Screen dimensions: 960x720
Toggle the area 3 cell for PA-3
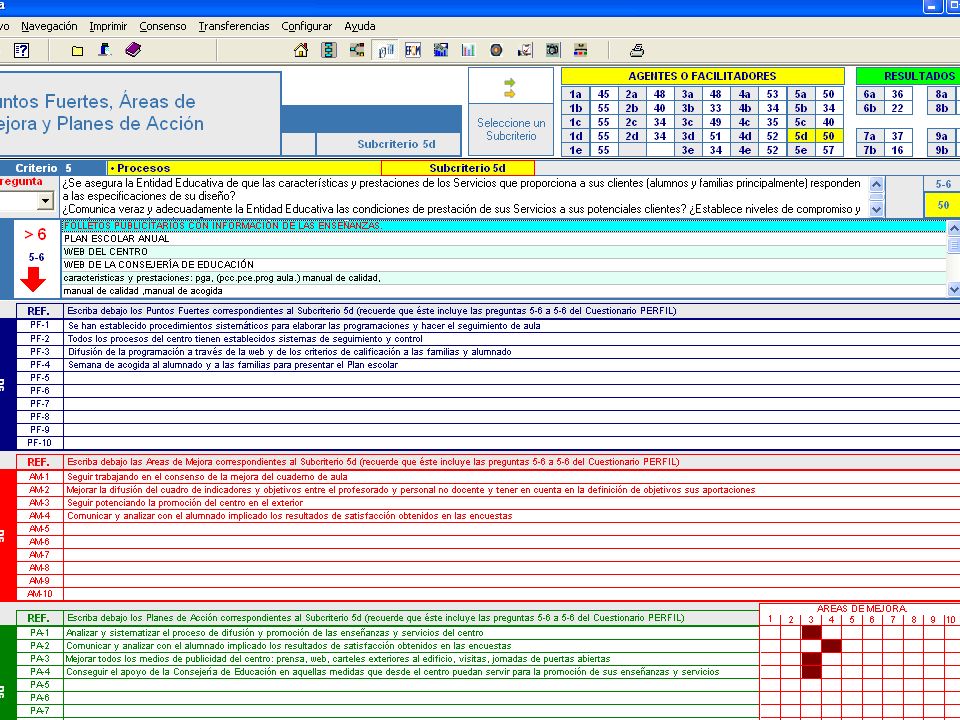click(811, 659)
